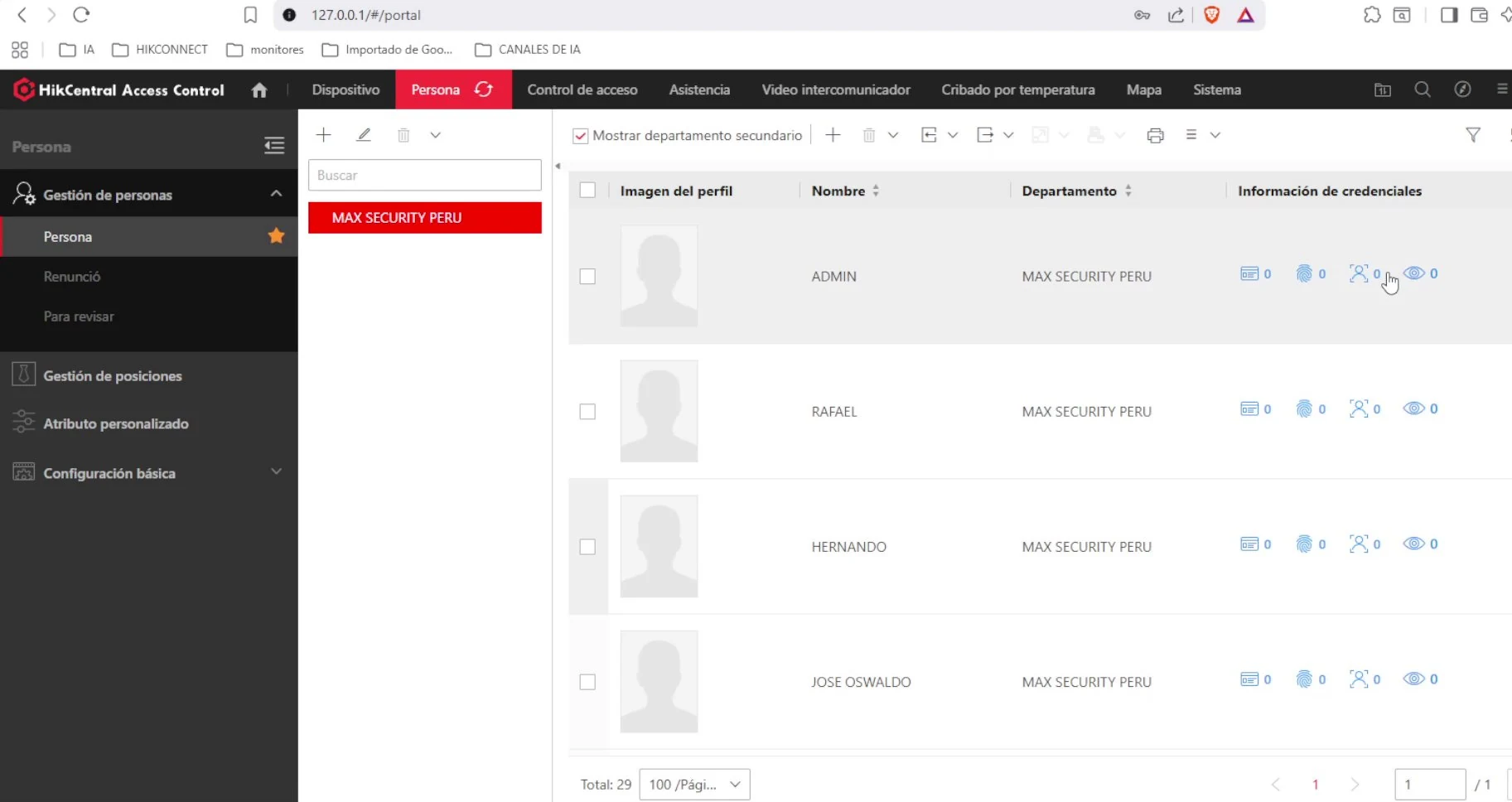The image size is (1512, 802).
Task: Open the Para revisar page
Action: (x=79, y=316)
